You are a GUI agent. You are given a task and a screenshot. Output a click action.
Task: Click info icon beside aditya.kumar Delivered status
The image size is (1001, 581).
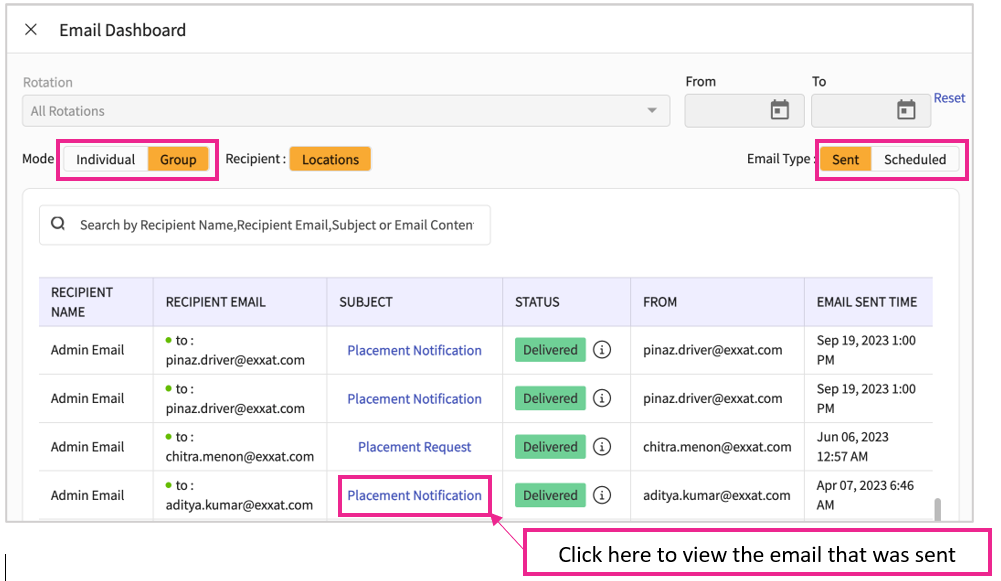(601, 495)
